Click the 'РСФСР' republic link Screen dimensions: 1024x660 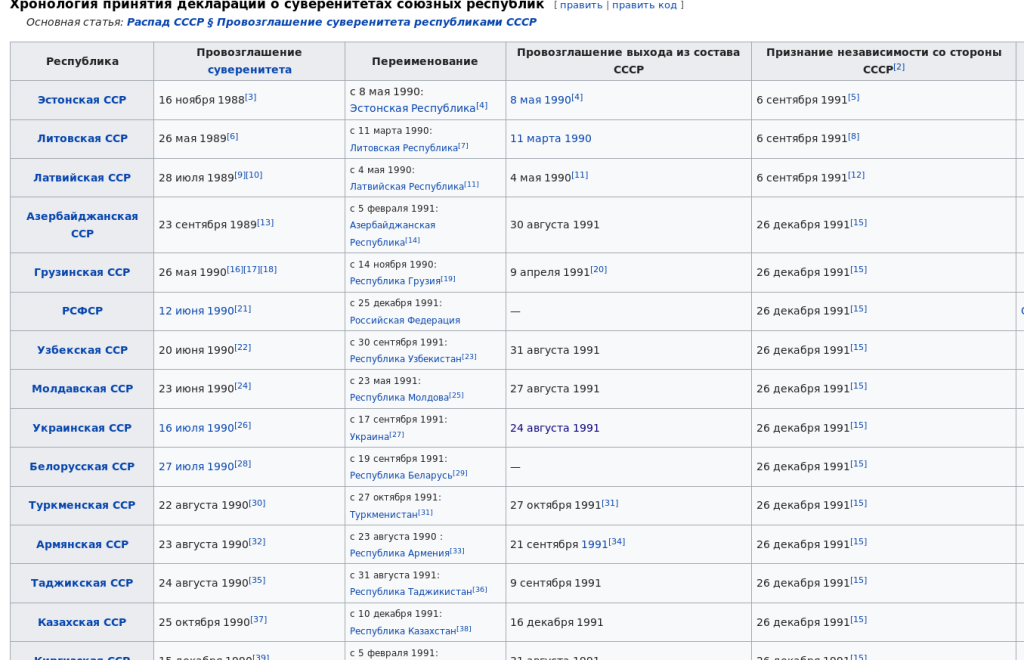[82, 311]
